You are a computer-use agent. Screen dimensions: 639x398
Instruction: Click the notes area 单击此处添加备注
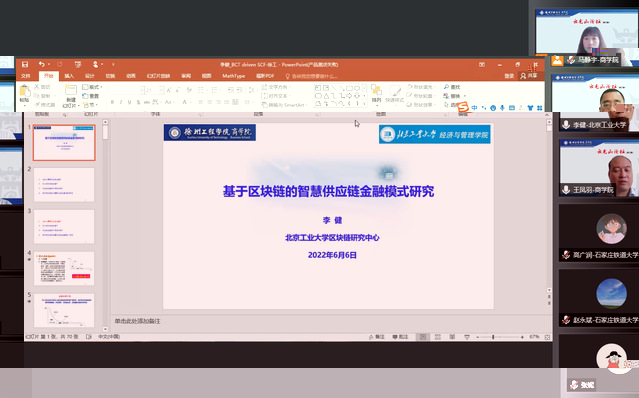pos(137,321)
